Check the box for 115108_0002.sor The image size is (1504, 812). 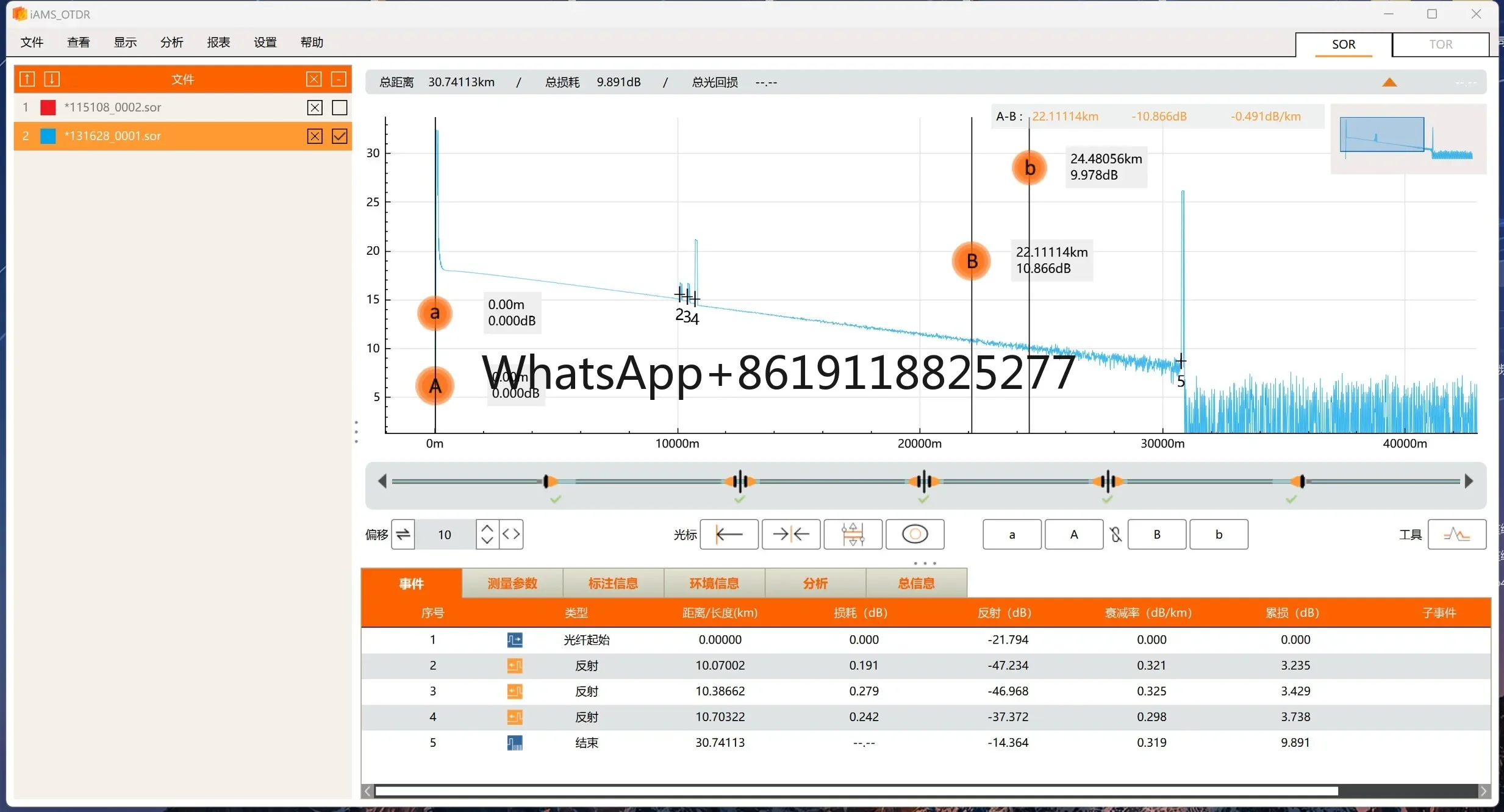(x=340, y=108)
